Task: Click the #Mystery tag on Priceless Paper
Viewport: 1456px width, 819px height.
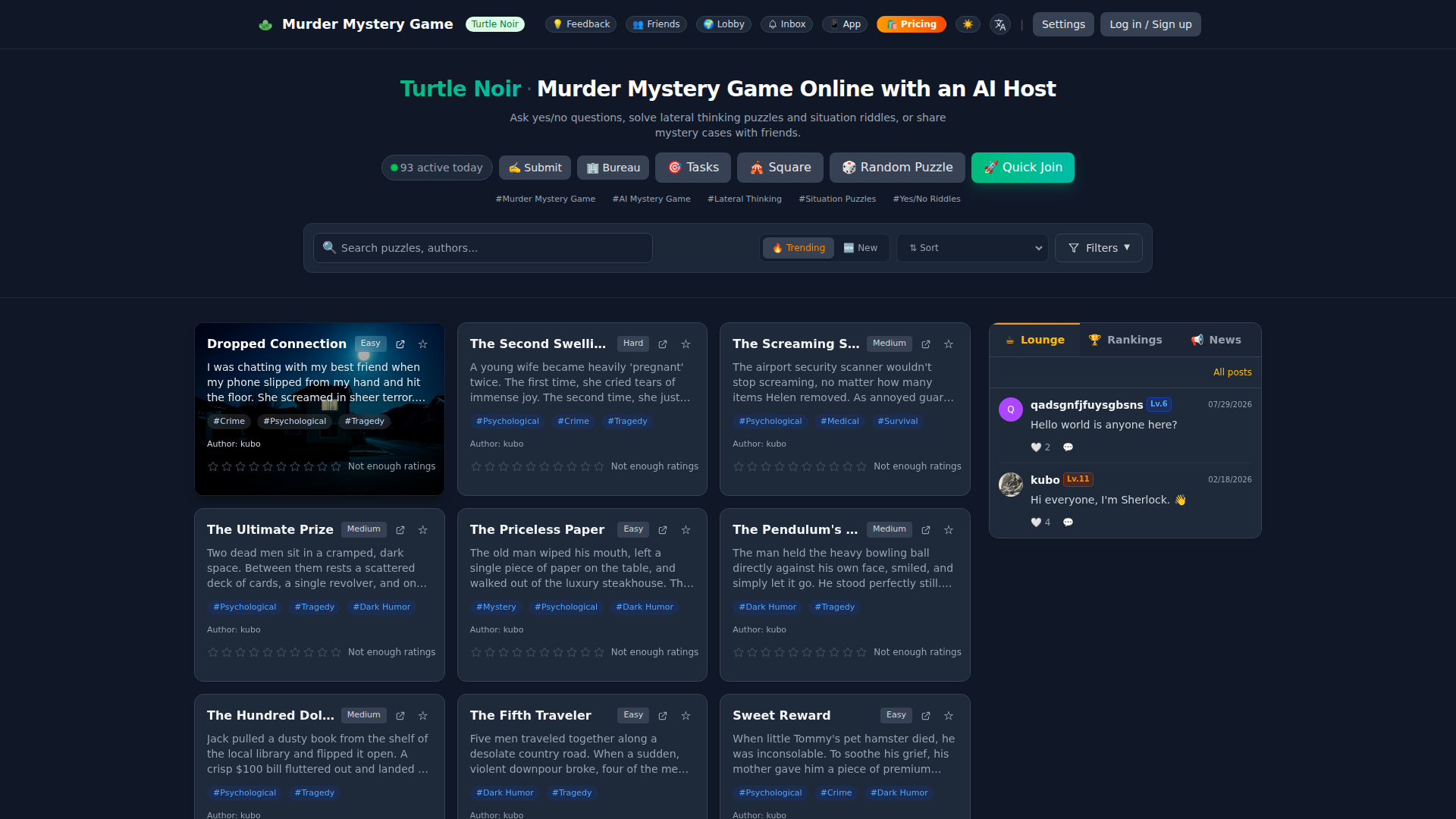Action: (x=496, y=607)
